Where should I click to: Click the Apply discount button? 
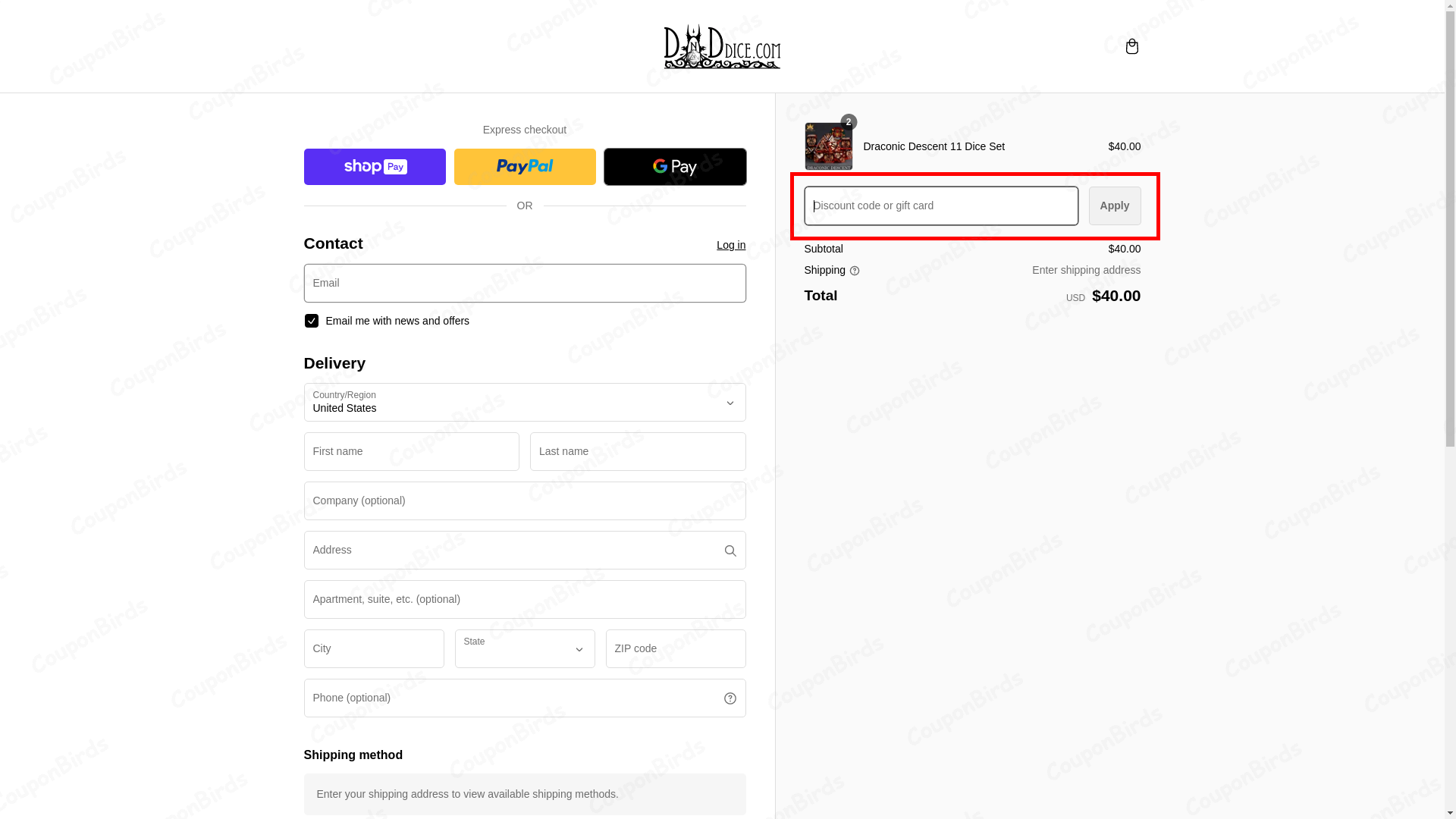click(x=1114, y=206)
